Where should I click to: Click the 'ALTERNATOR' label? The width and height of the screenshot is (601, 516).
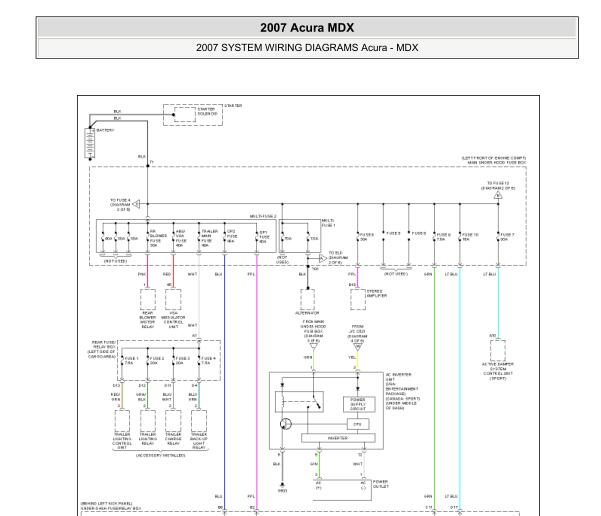(x=307, y=313)
